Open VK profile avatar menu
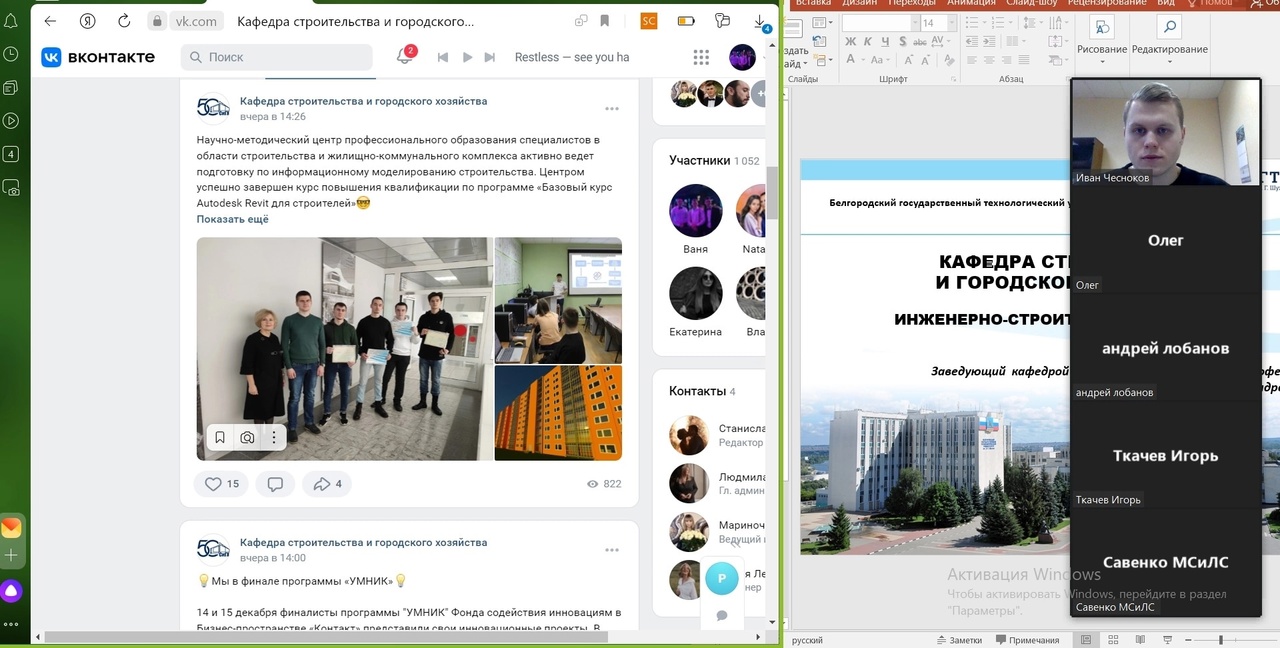Screen dimensions: 1280x648 [x=742, y=57]
